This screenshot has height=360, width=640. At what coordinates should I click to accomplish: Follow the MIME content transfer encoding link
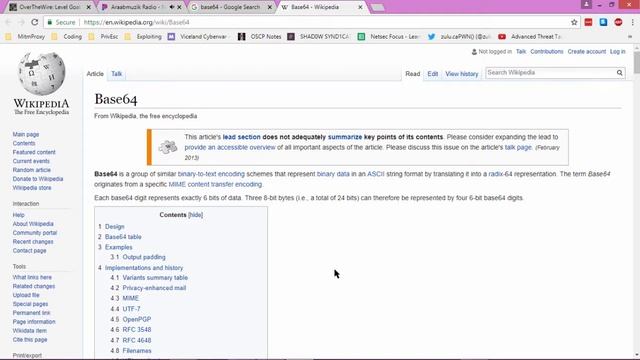pos(215,184)
